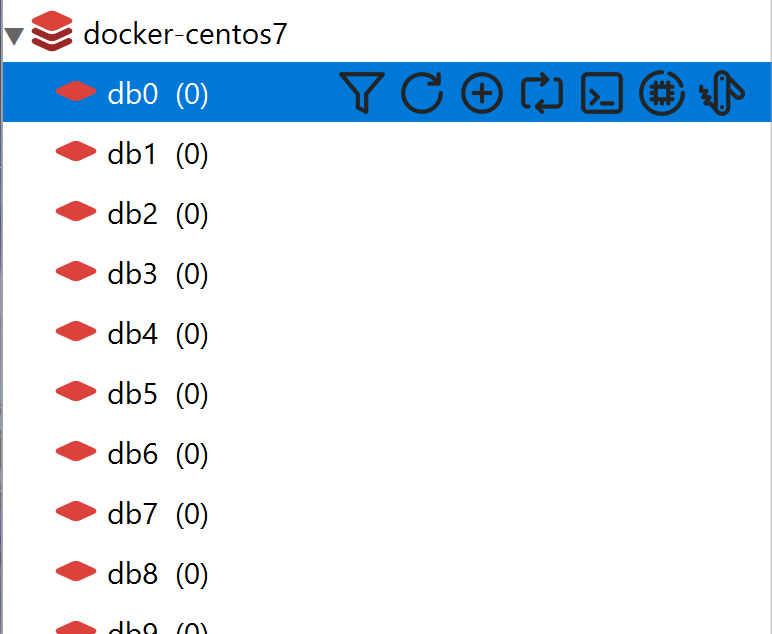Viewport: 772px width, 634px height.
Task: Open the key filter for db0
Action: click(x=361, y=93)
